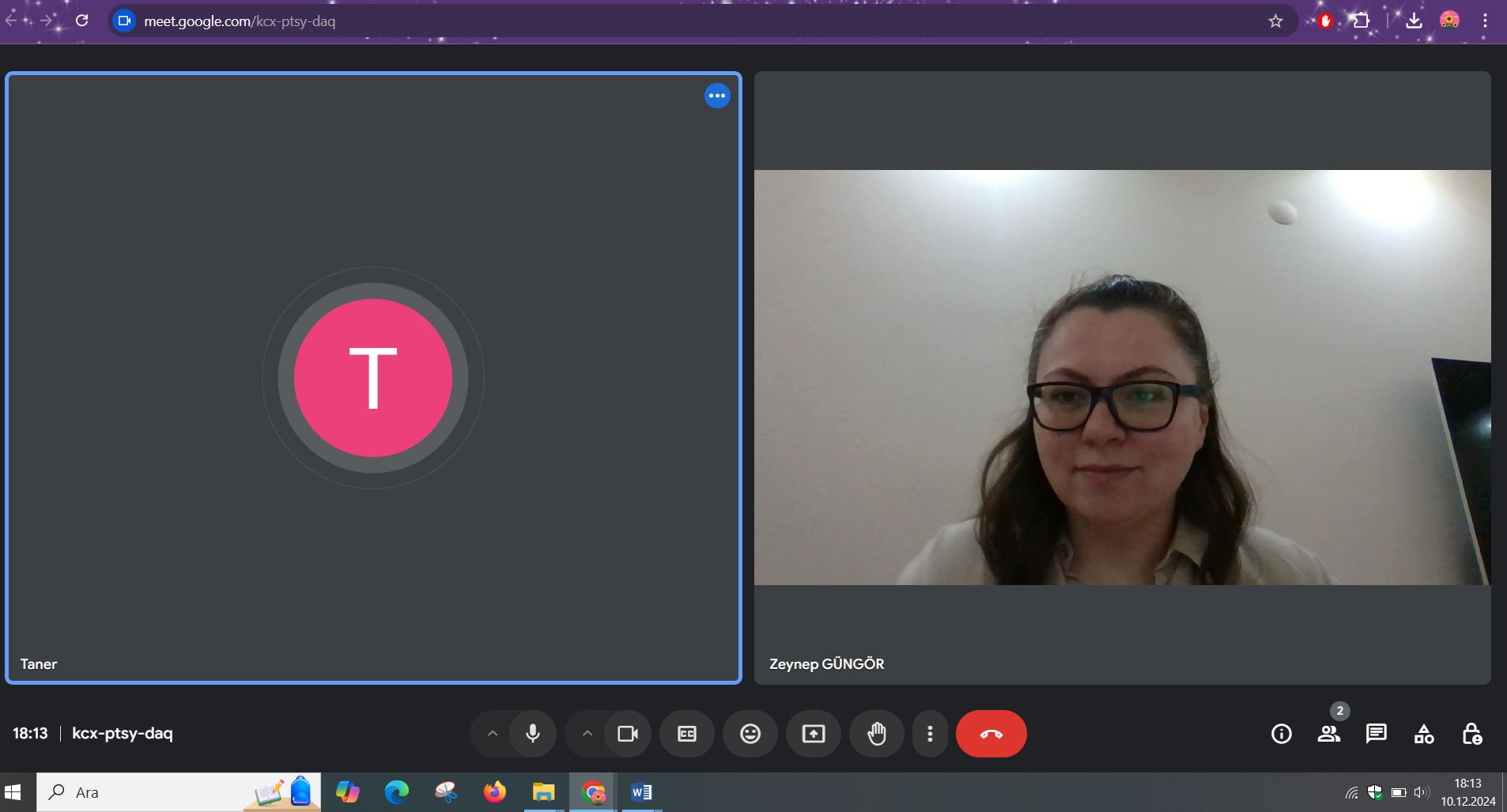1507x812 pixels.
Task: Click the meeting code kcx-ptsy-daq text
Action: (x=123, y=733)
